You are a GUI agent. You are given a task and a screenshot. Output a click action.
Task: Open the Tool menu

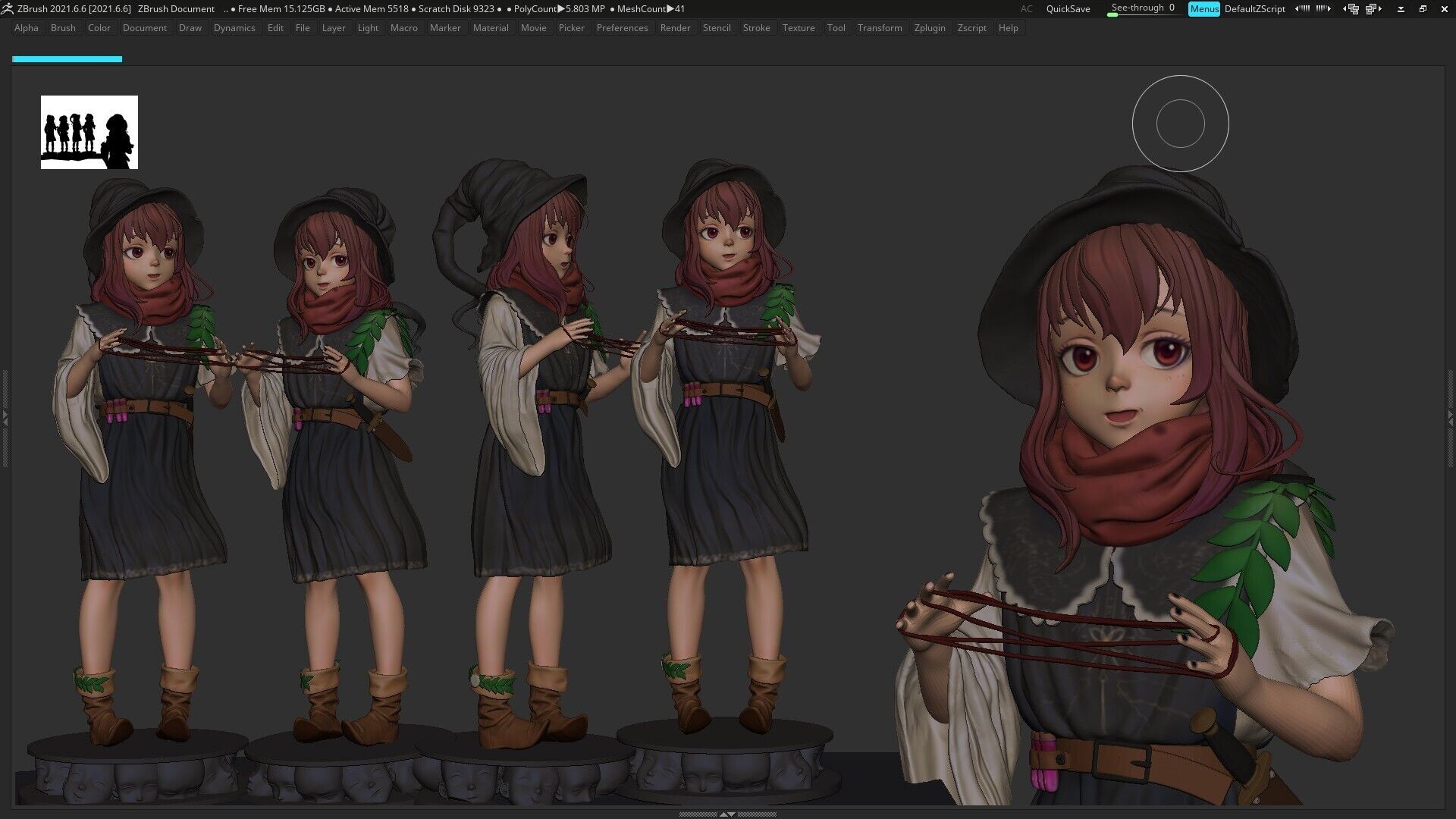836,27
